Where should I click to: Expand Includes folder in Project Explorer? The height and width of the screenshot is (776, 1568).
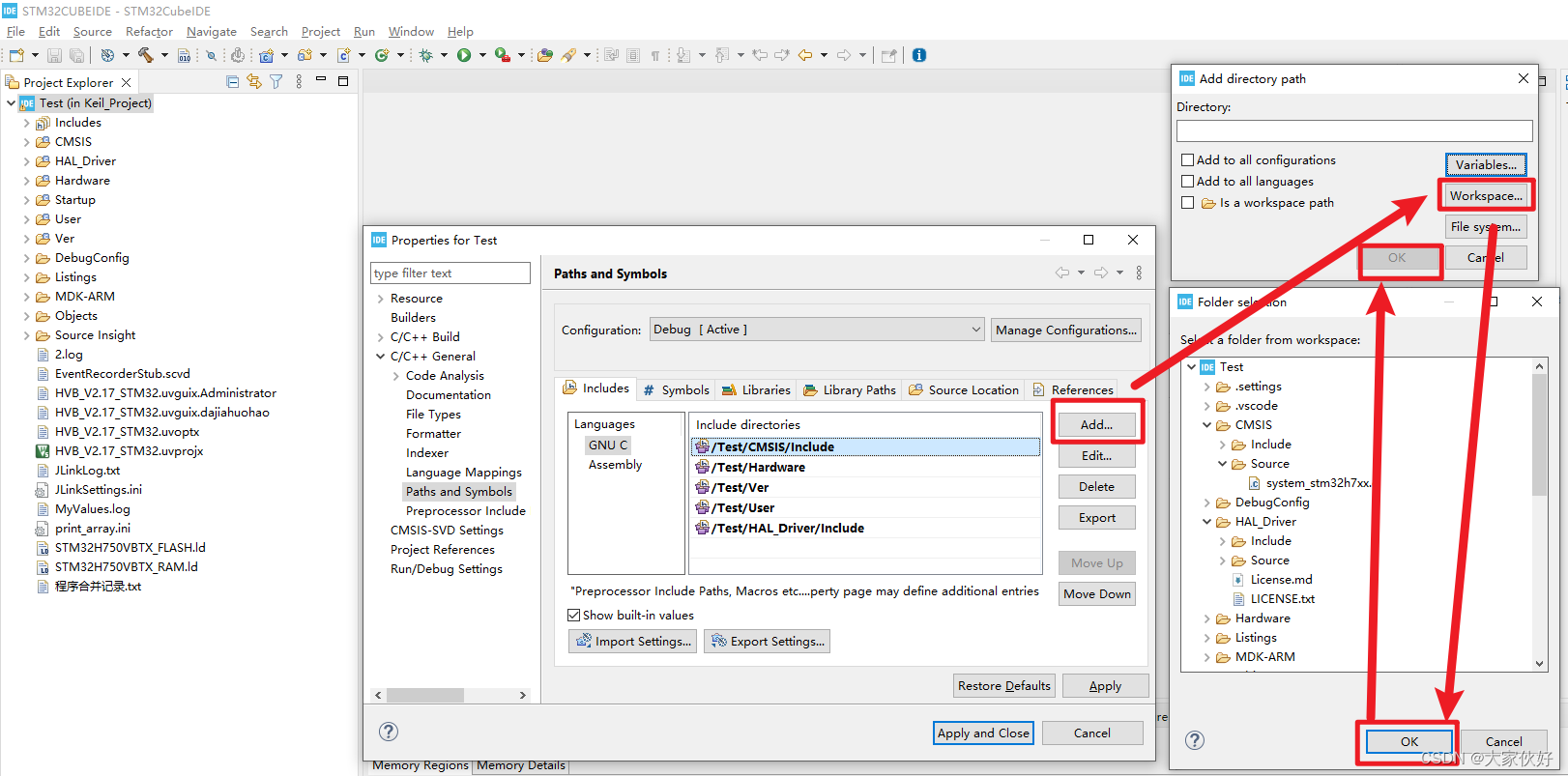coord(26,123)
